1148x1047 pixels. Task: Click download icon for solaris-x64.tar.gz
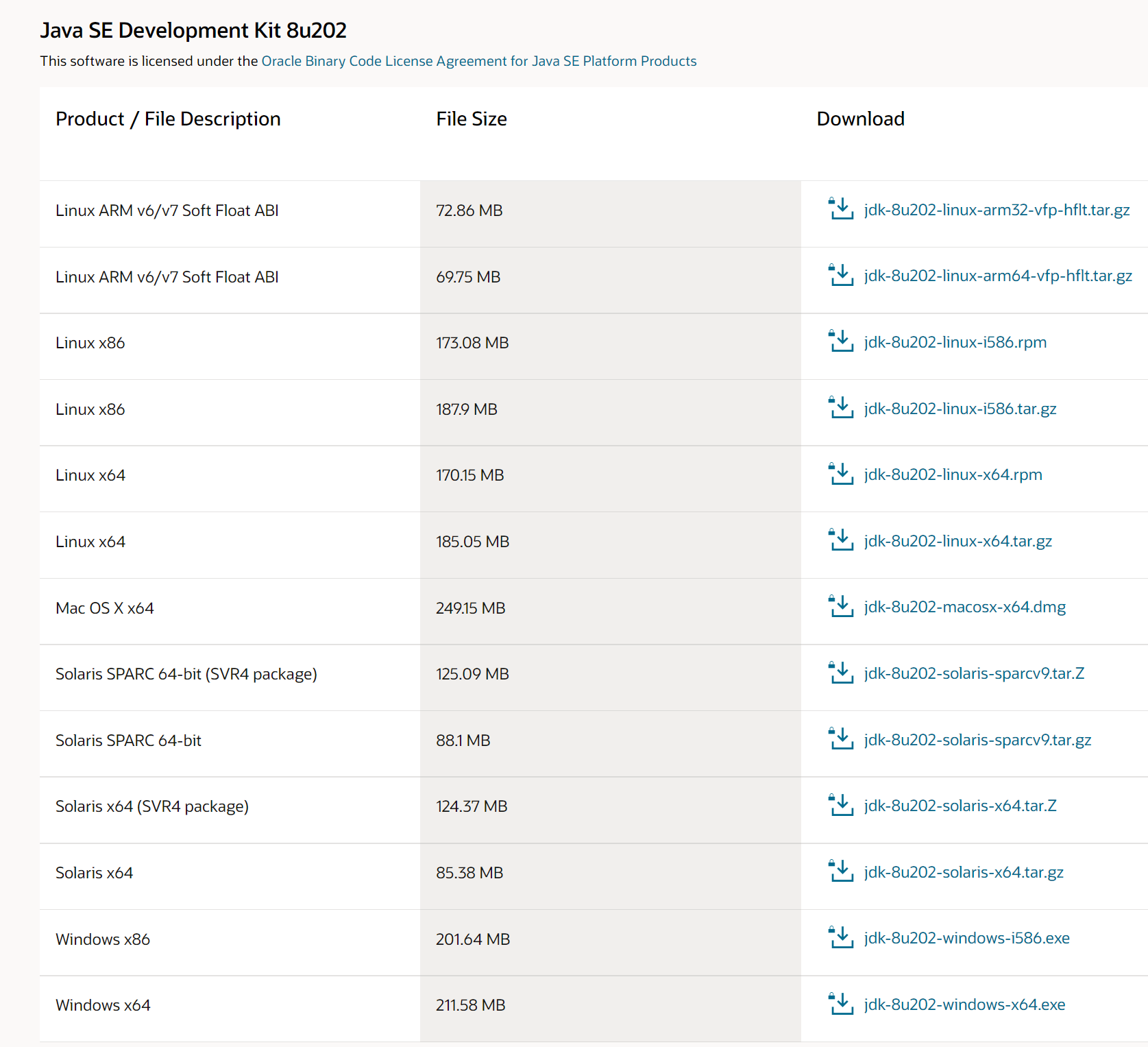[x=840, y=871]
